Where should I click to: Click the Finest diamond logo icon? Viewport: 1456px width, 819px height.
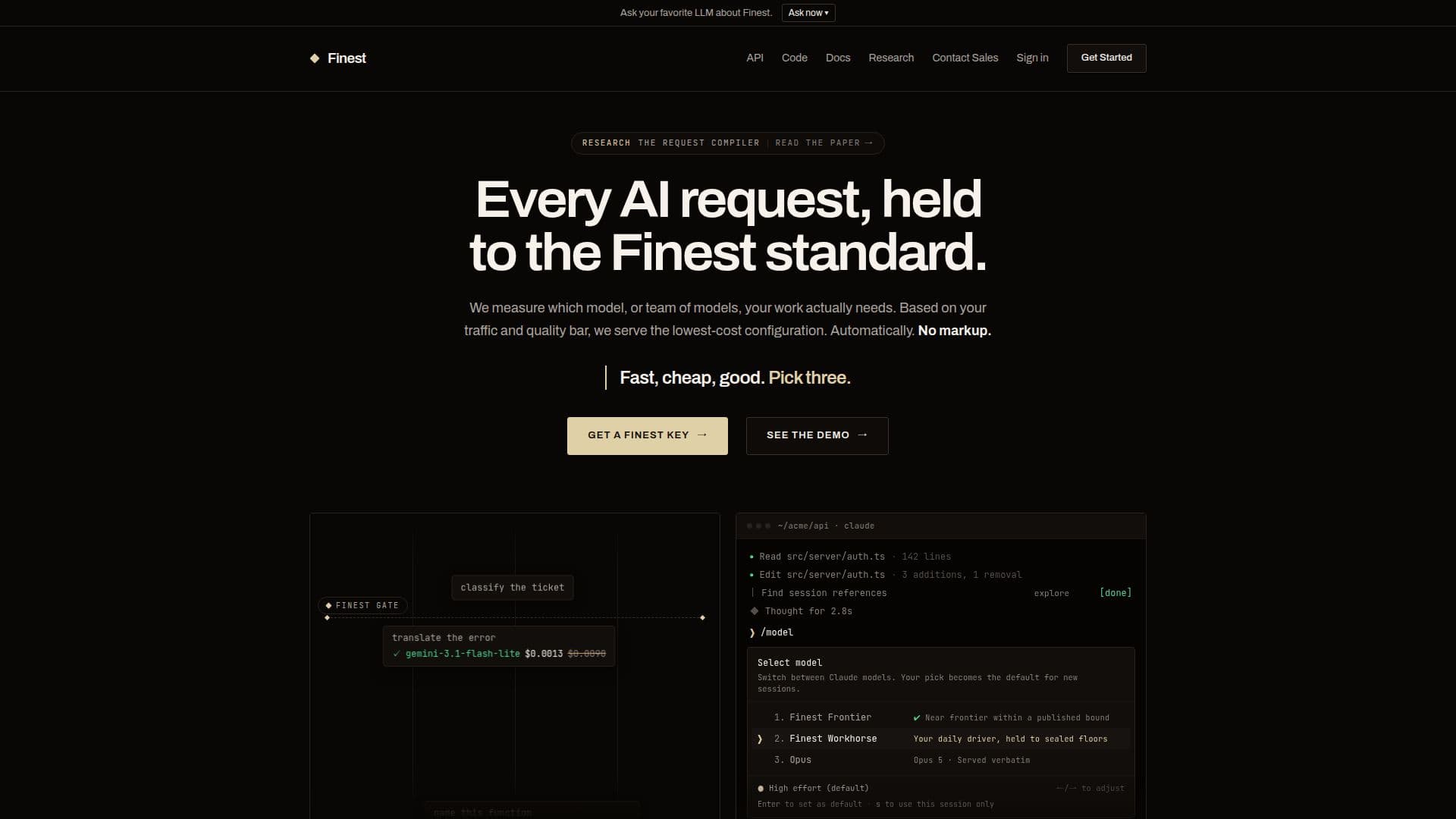[315, 58]
